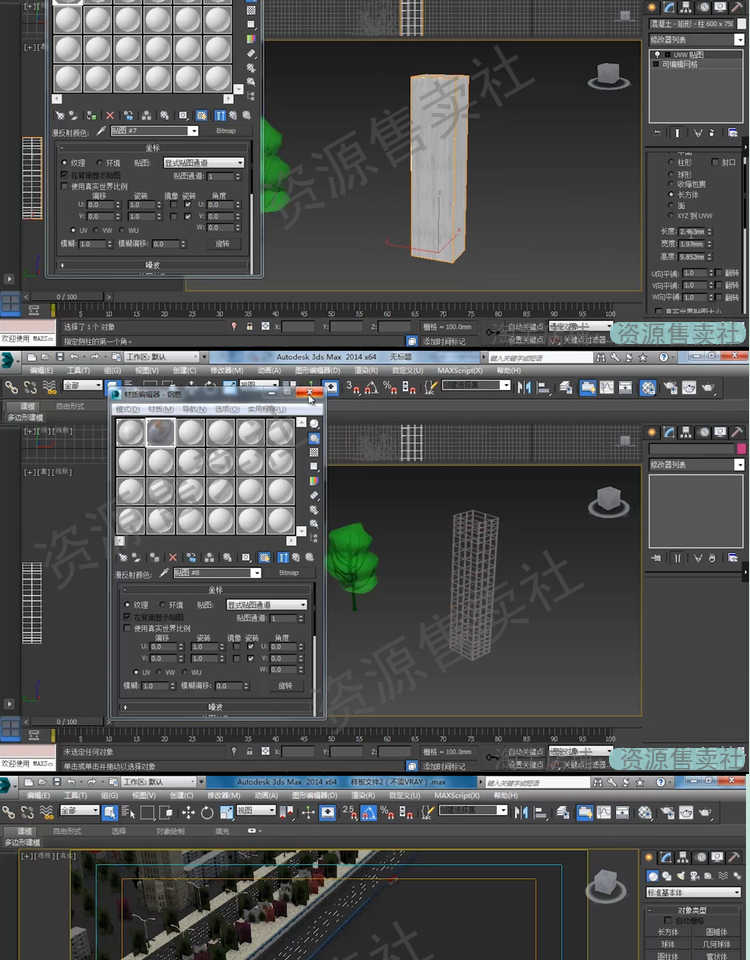Open 修改器(M) menu in VRAY .max window

[226, 795]
